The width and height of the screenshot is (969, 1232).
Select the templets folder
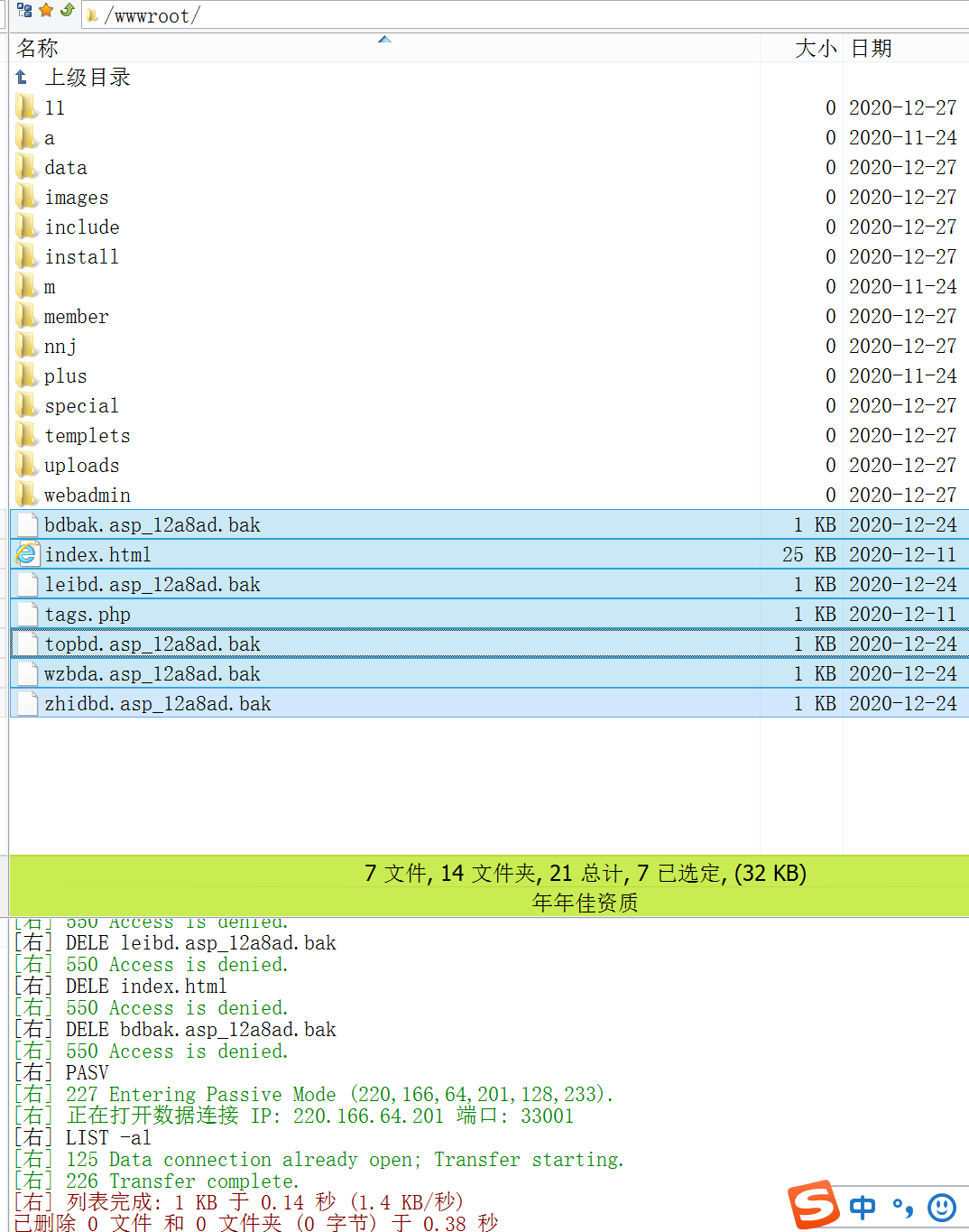pos(87,436)
